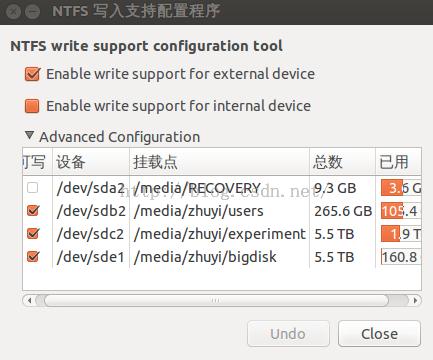This screenshot has height=360, width=433.
Task: Click the 总数 column header
Action: point(342,162)
